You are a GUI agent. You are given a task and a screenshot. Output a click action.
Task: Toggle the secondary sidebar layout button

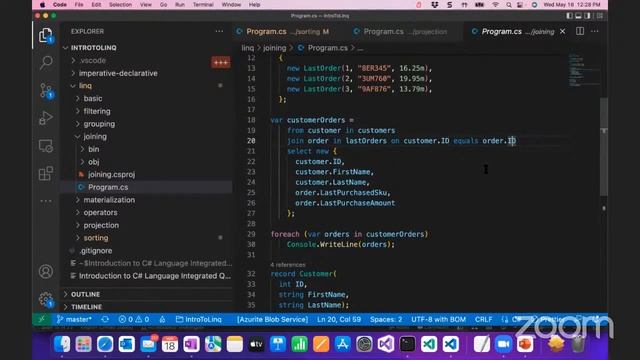(587, 16)
